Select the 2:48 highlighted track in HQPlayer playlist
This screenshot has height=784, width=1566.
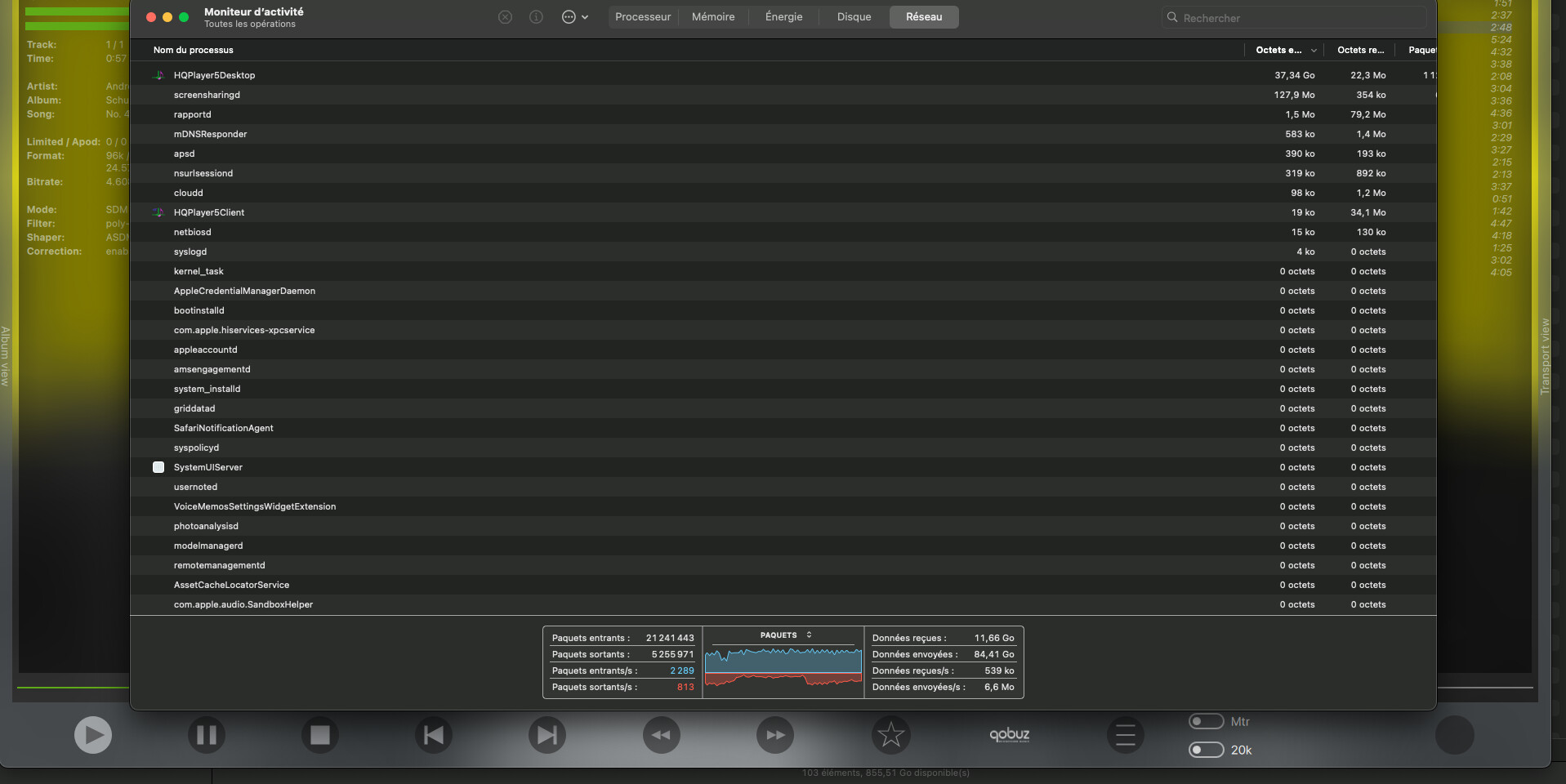(1501, 27)
